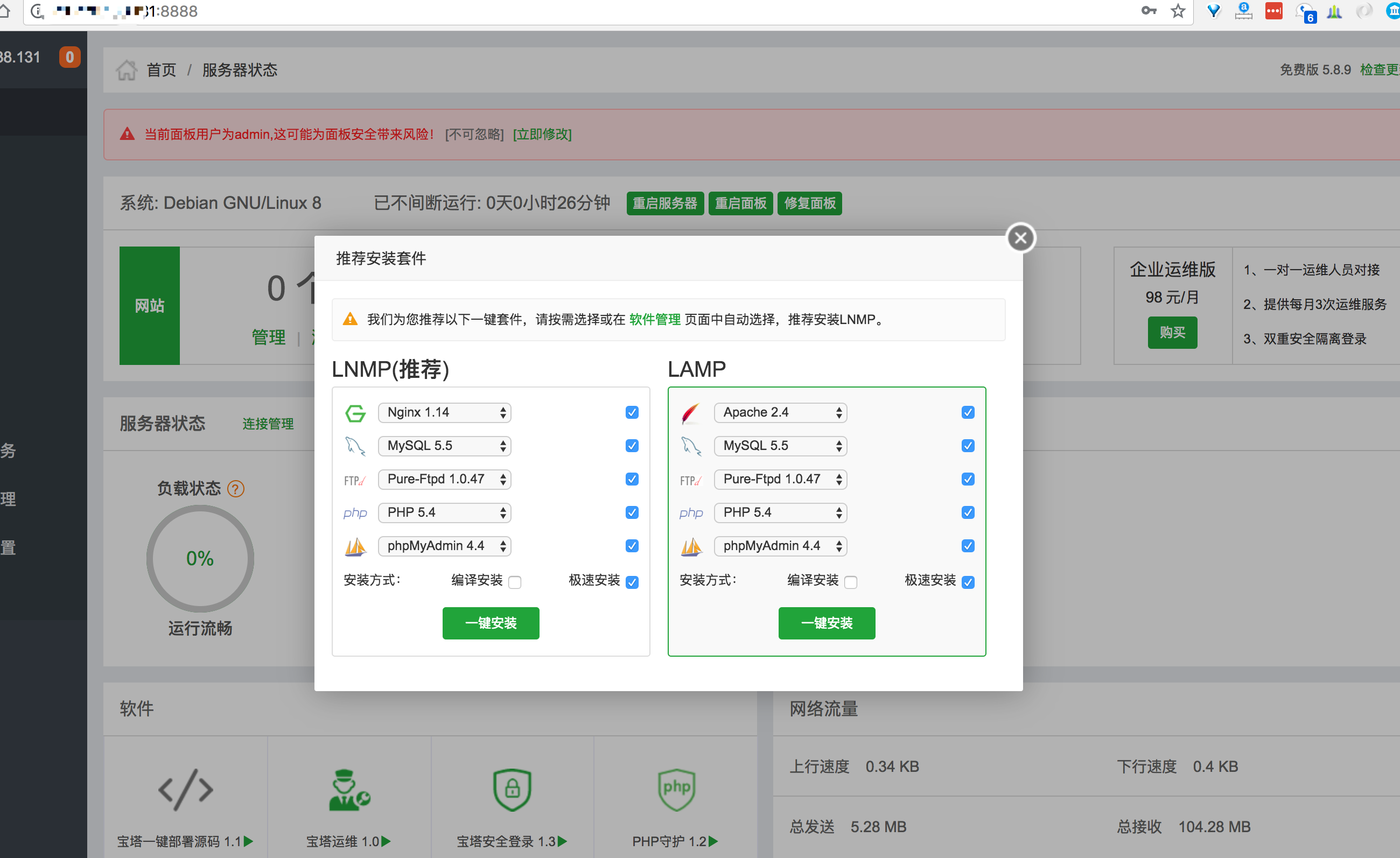Click the phpMyAdmin sailboat icon in LAMP

pos(691,547)
